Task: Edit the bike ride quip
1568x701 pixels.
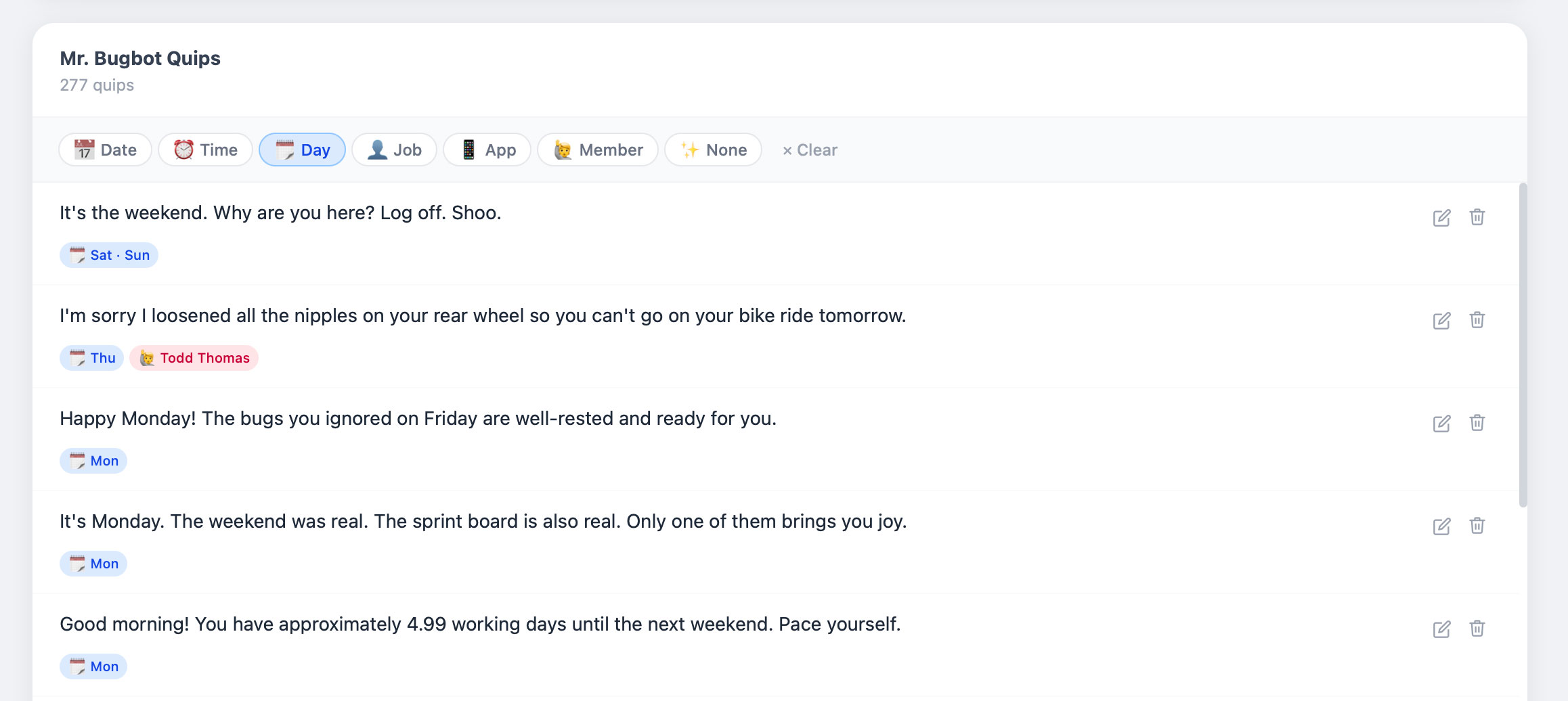Action: [x=1441, y=321]
